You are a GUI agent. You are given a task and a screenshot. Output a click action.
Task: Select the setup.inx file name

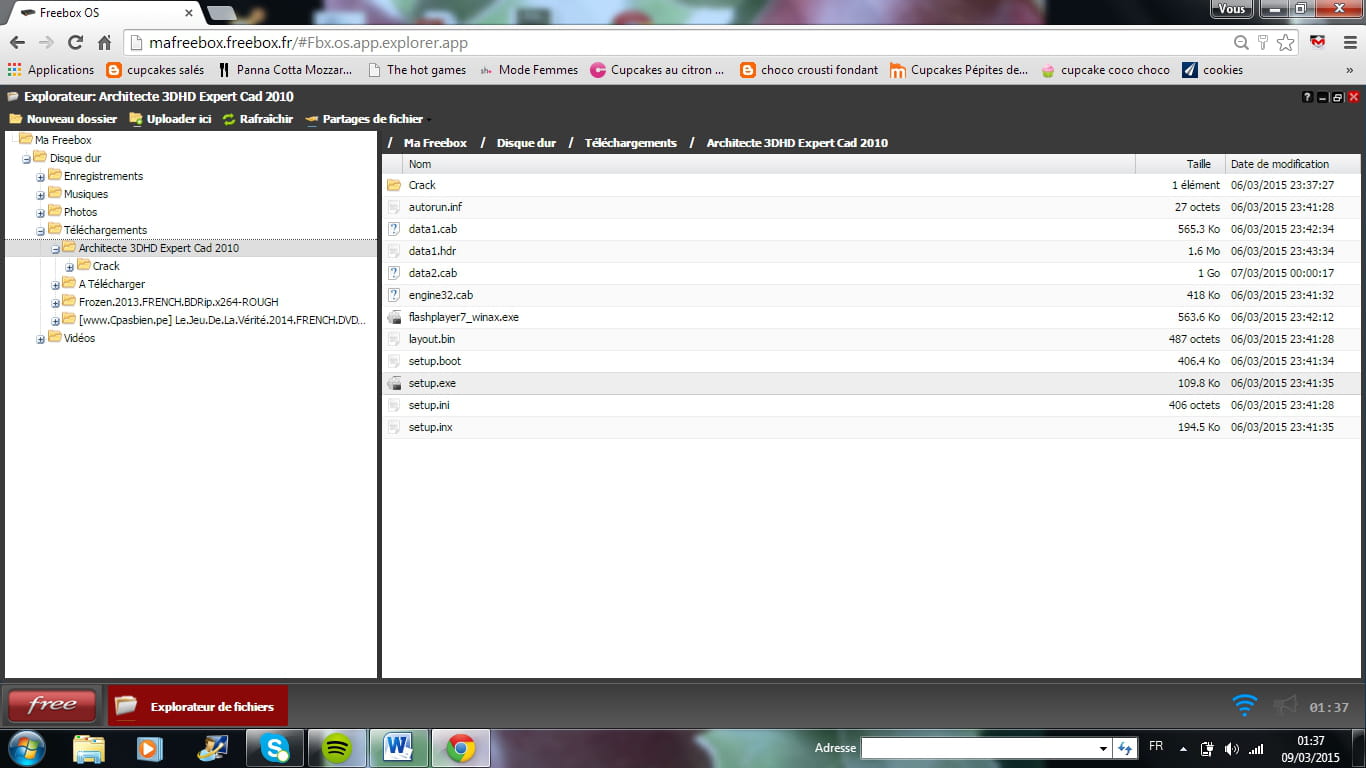pos(431,427)
